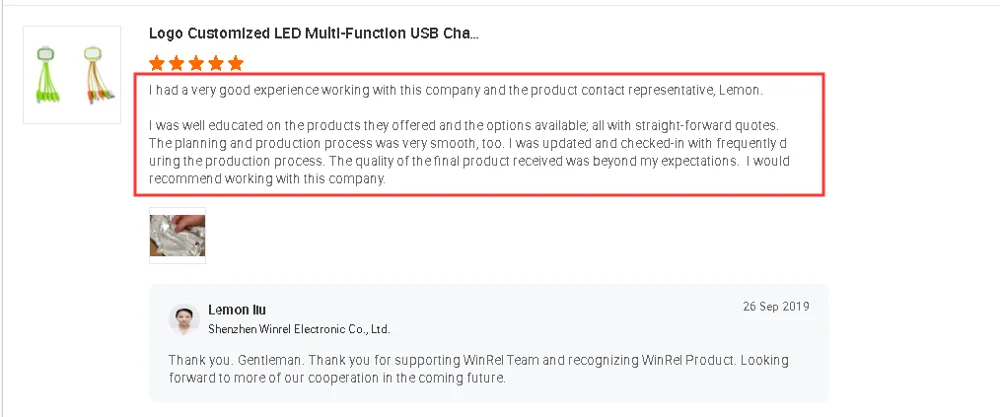Click the fourth orange rating star

[x=216, y=64]
